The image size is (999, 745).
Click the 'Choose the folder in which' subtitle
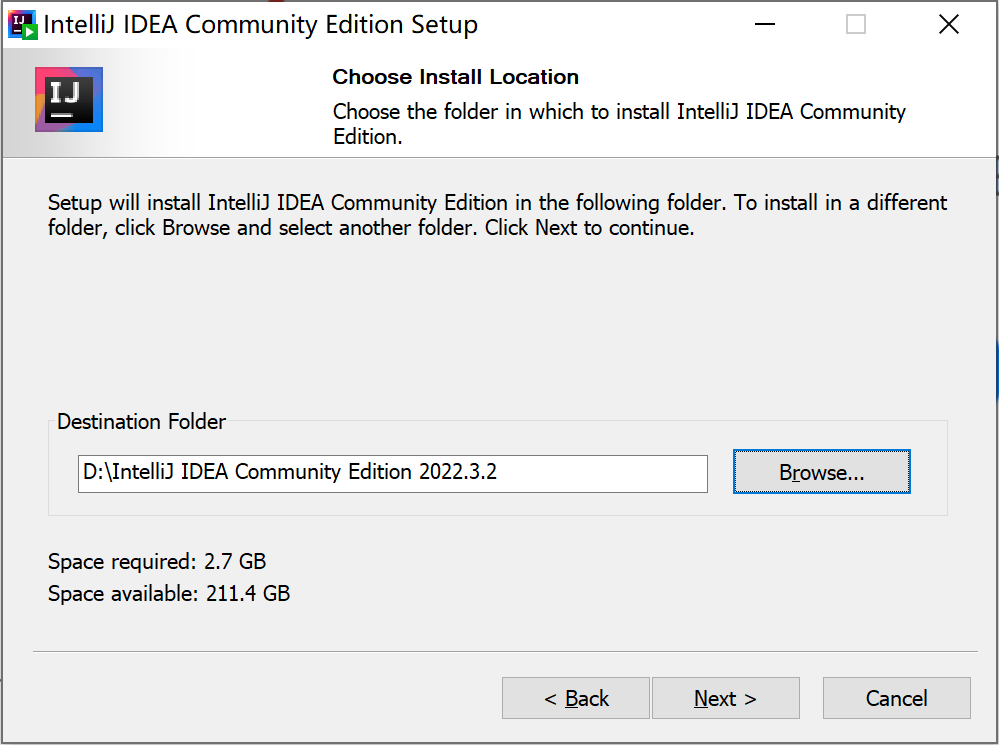[619, 124]
